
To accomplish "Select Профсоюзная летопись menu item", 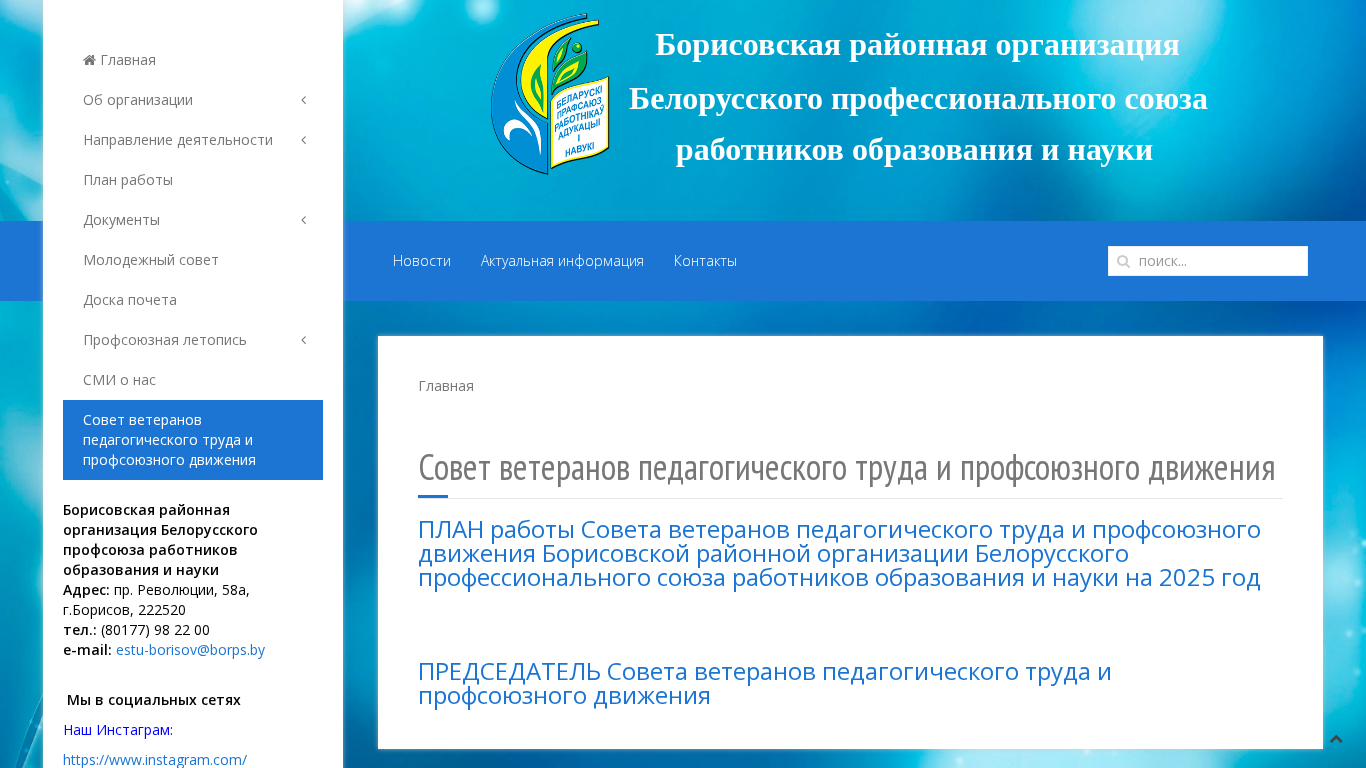I will [x=193, y=340].
